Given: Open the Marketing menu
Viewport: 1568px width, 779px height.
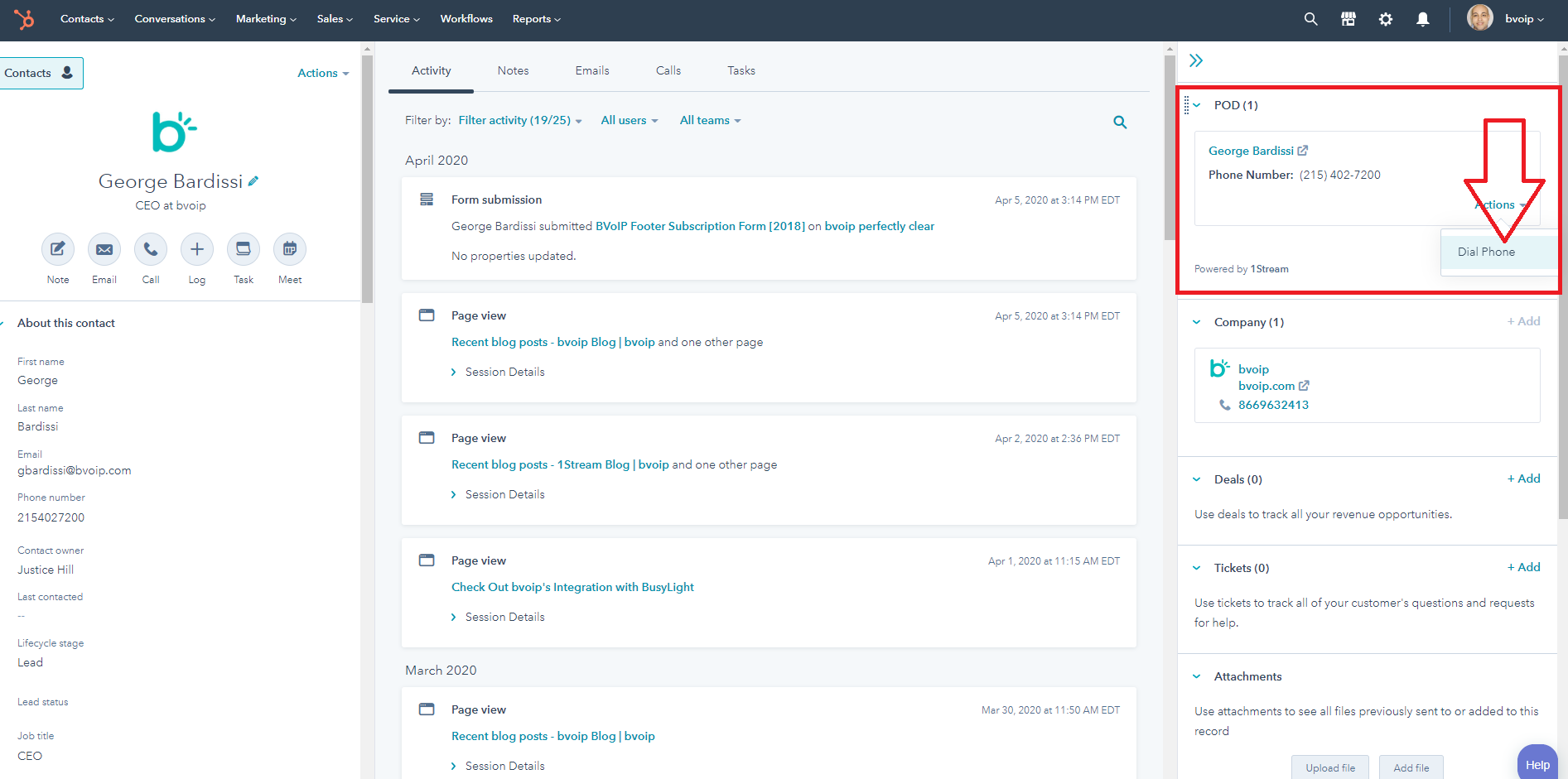Looking at the screenshot, I should [x=266, y=19].
